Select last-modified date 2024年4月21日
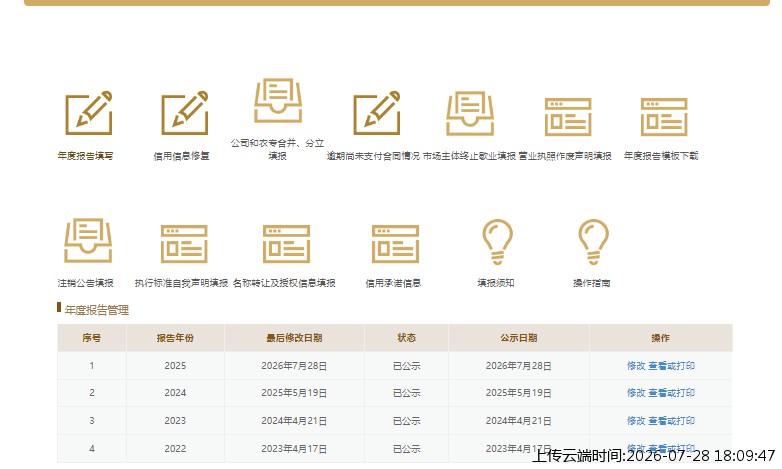The image size is (782, 469). coord(294,421)
